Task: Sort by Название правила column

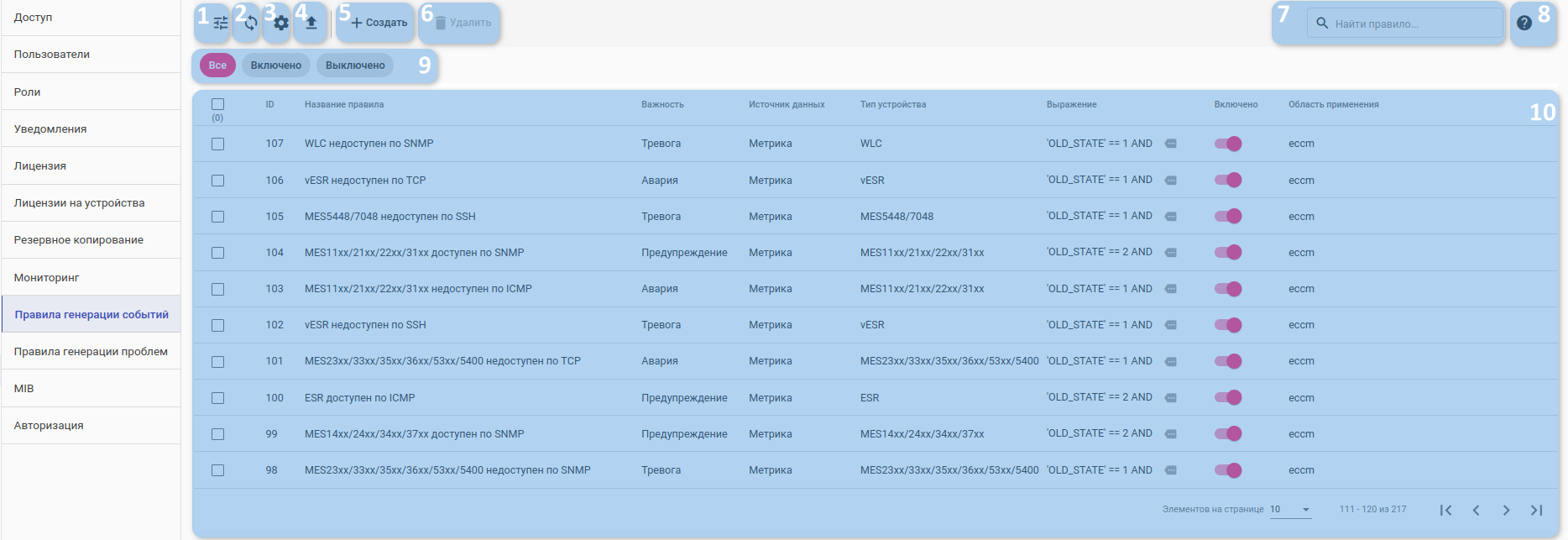Action: (x=344, y=105)
